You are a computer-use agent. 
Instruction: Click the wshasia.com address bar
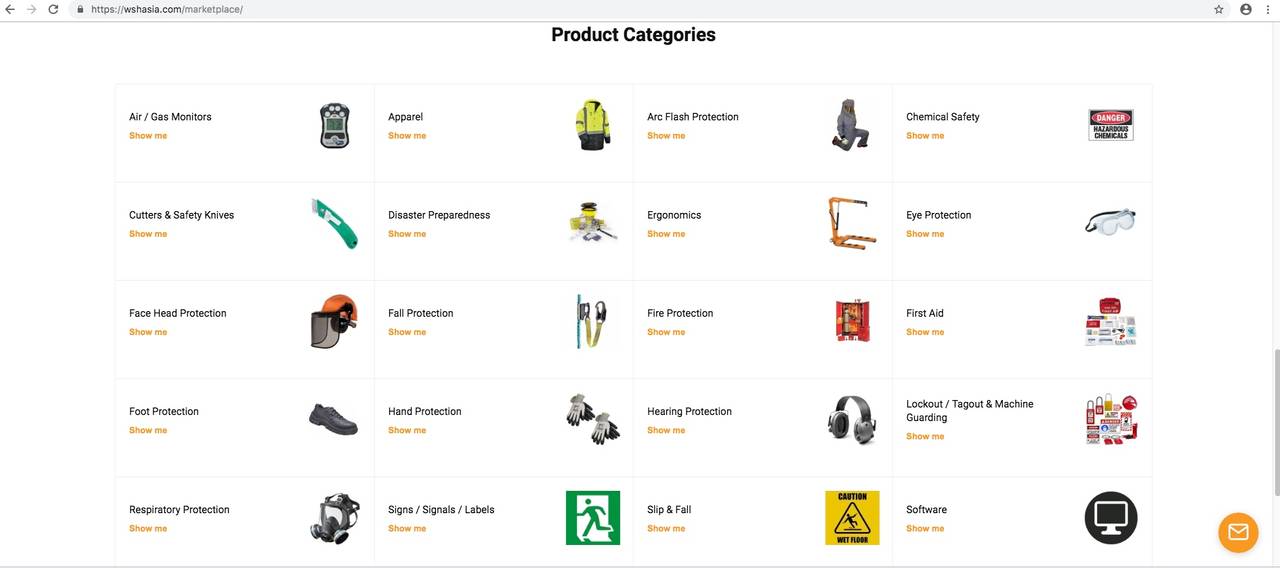click(x=640, y=9)
